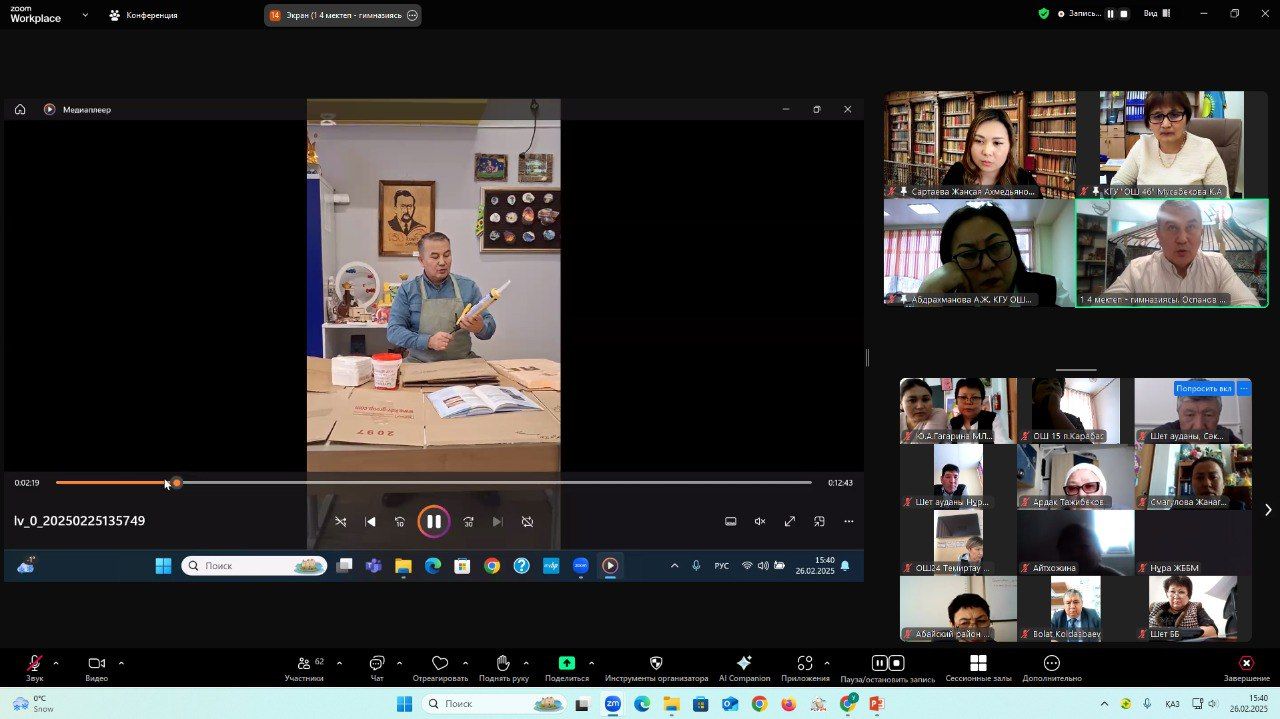Open Сессионные залы breakout rooms
Image resolution: width=1280 pixels, height=719 pixels.
click(x=978, y=667)
